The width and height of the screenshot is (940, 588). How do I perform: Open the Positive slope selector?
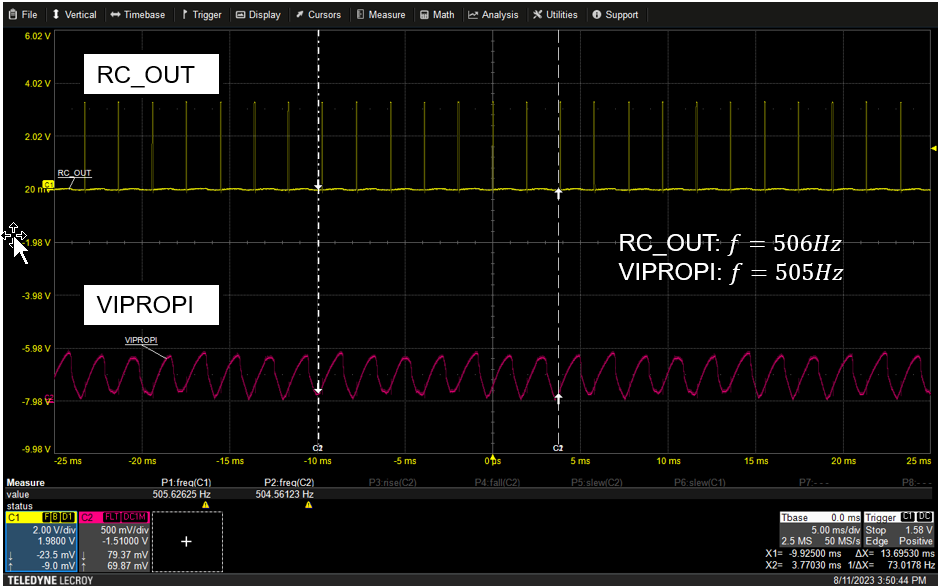[x=915, y=540]
